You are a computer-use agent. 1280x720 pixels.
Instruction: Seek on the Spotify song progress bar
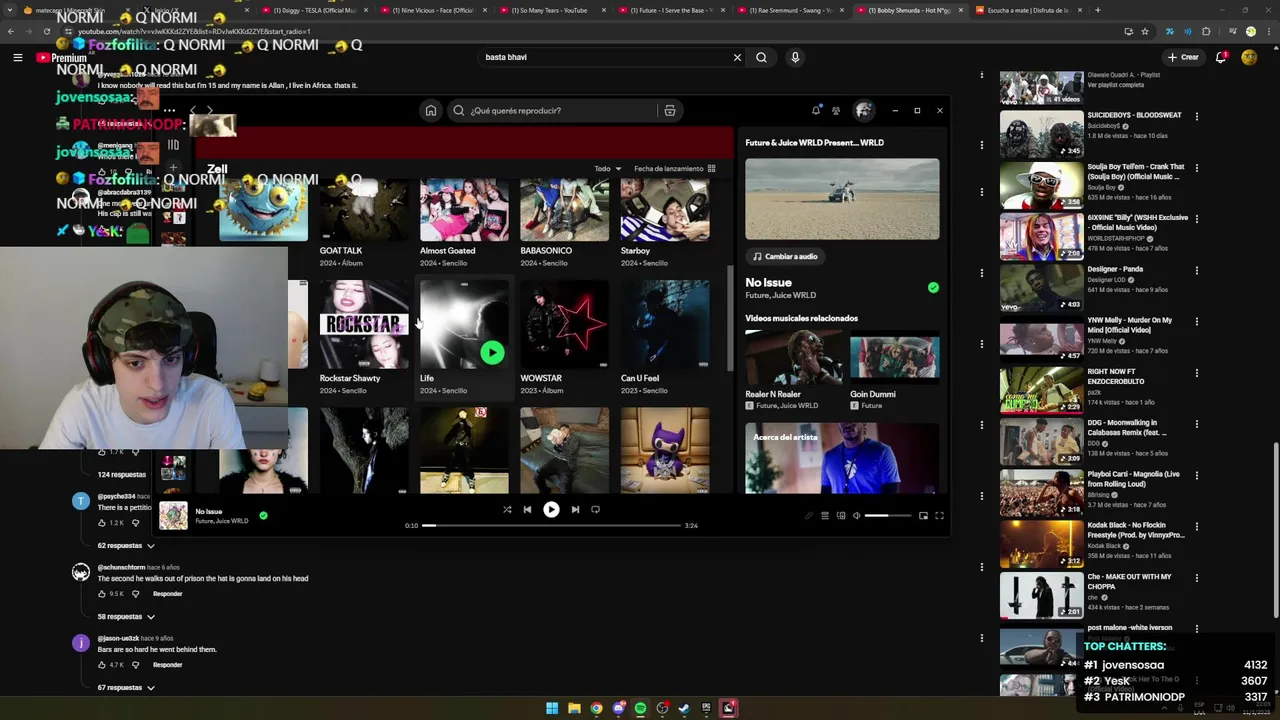[551, 525]
